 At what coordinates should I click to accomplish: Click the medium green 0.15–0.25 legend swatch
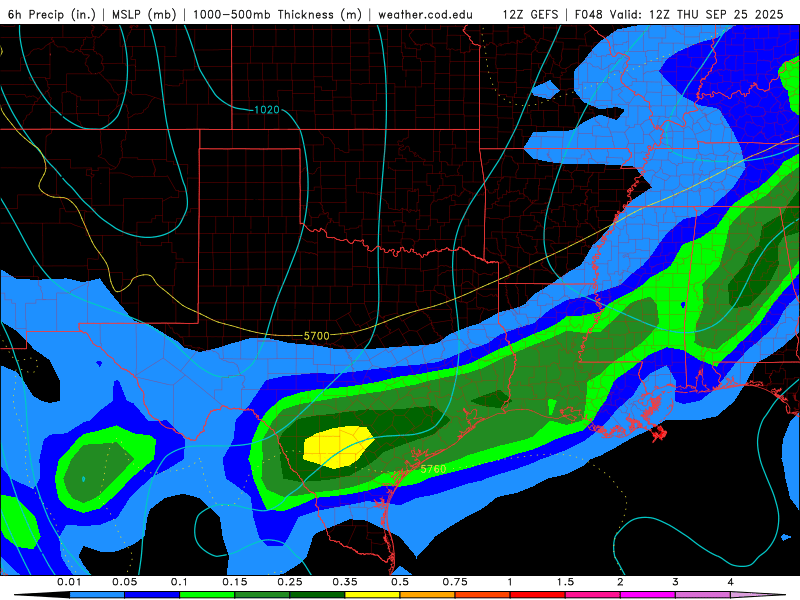pos(262,595)
